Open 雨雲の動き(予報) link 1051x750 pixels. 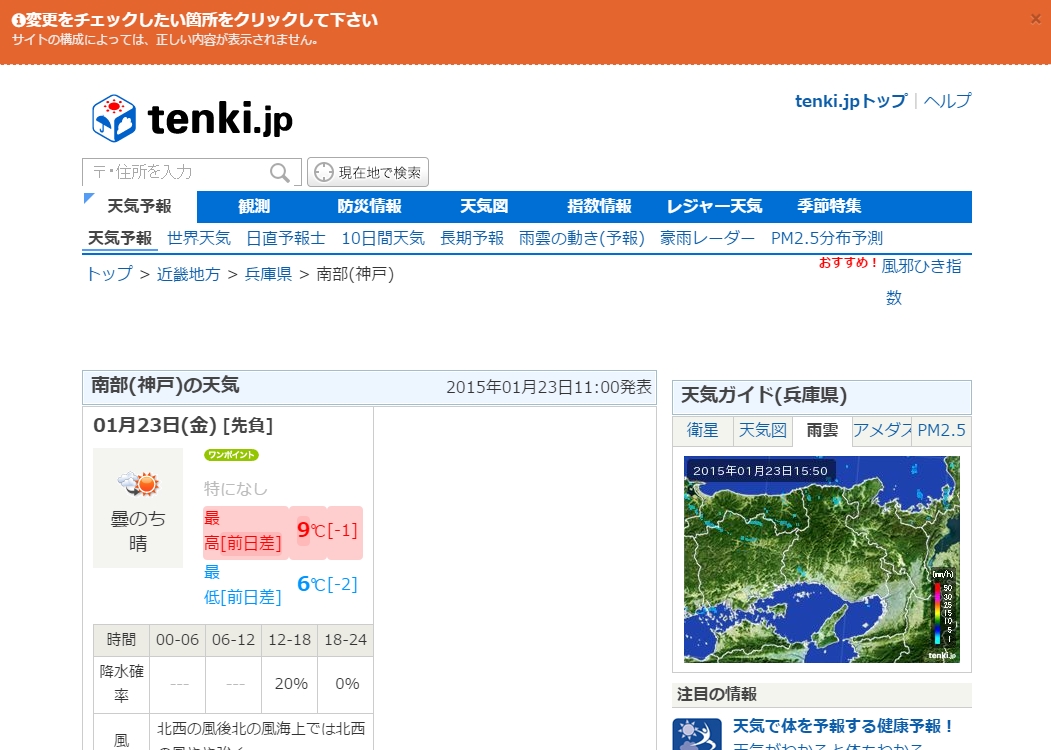582,239
